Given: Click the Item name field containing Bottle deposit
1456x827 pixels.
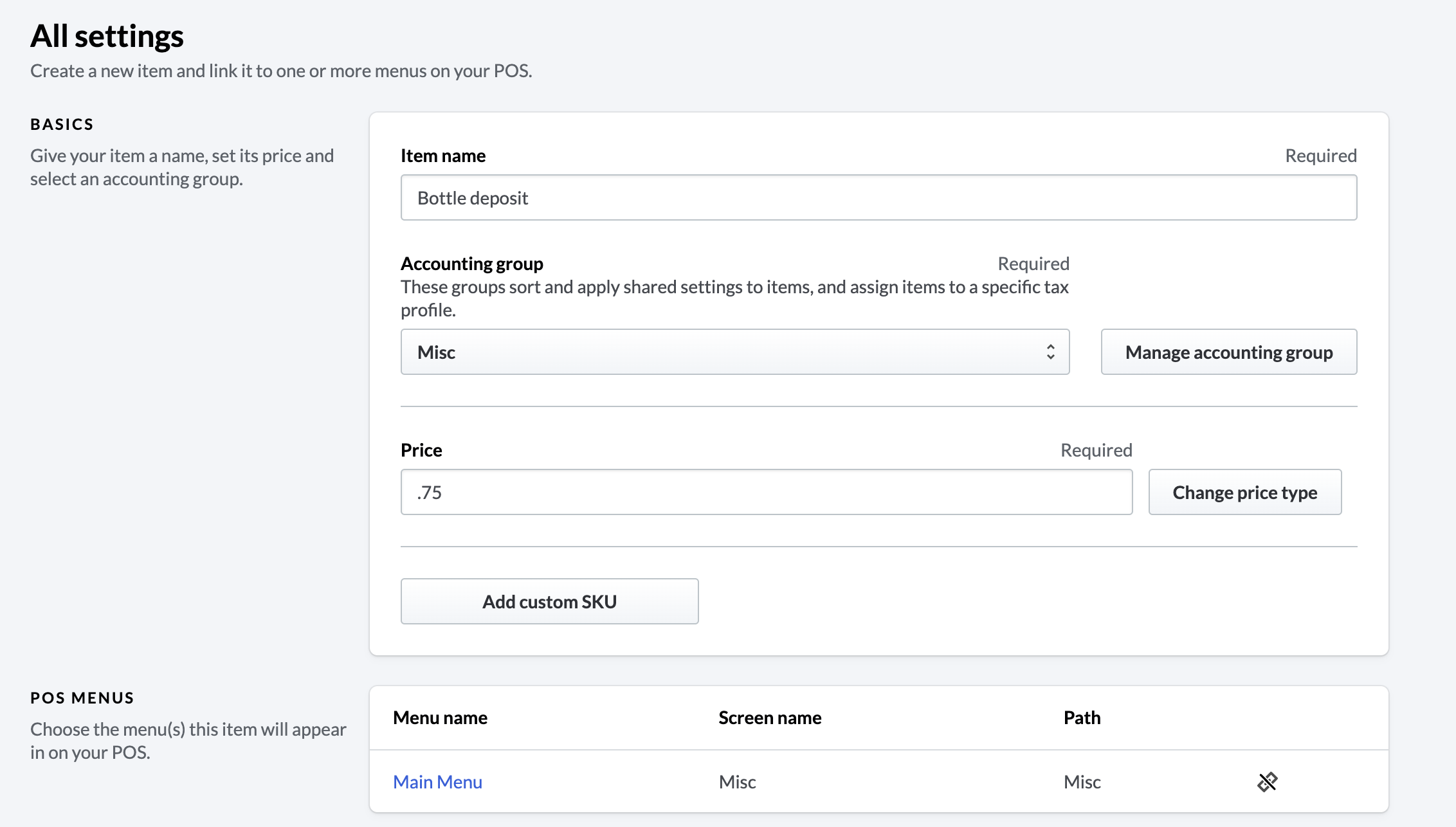Looking at the screenshot, I should coord(878,197).
